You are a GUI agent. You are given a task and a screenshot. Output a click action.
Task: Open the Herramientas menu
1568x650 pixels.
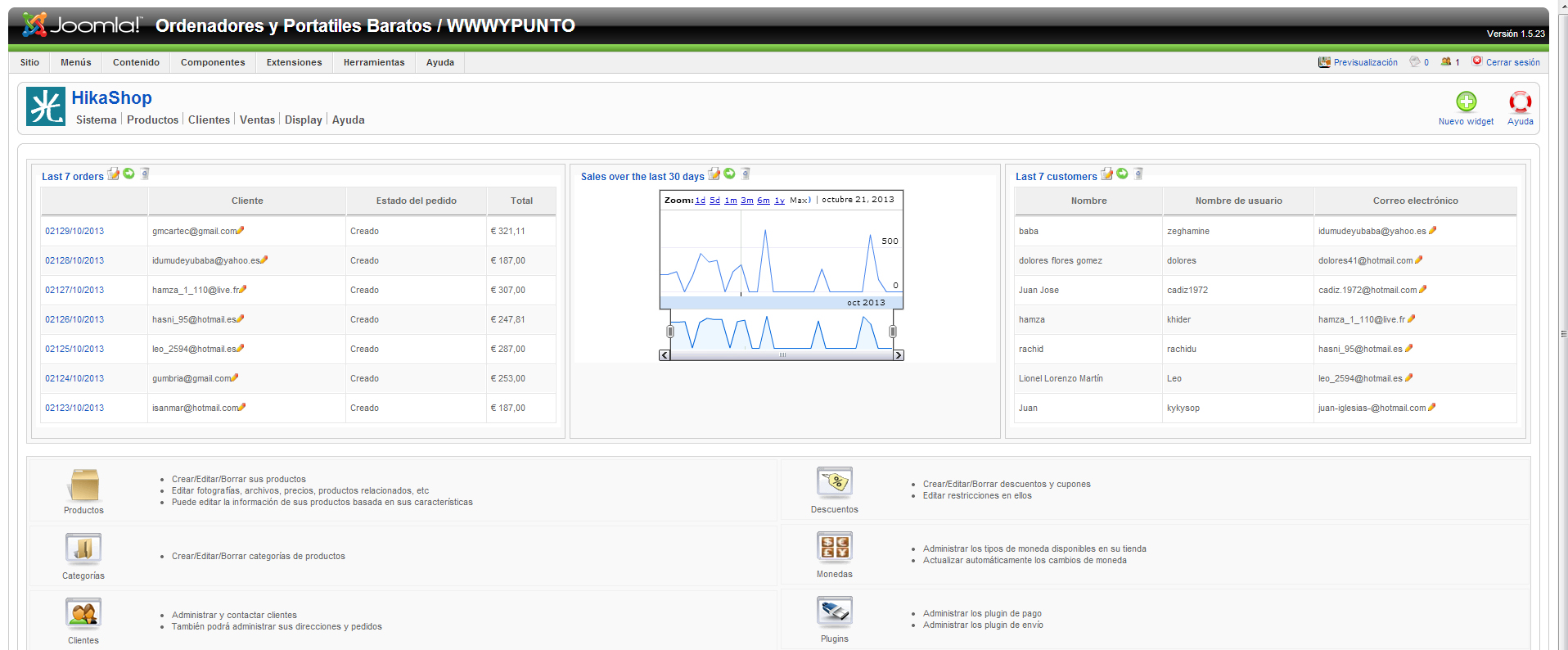(x=374, y=62)
